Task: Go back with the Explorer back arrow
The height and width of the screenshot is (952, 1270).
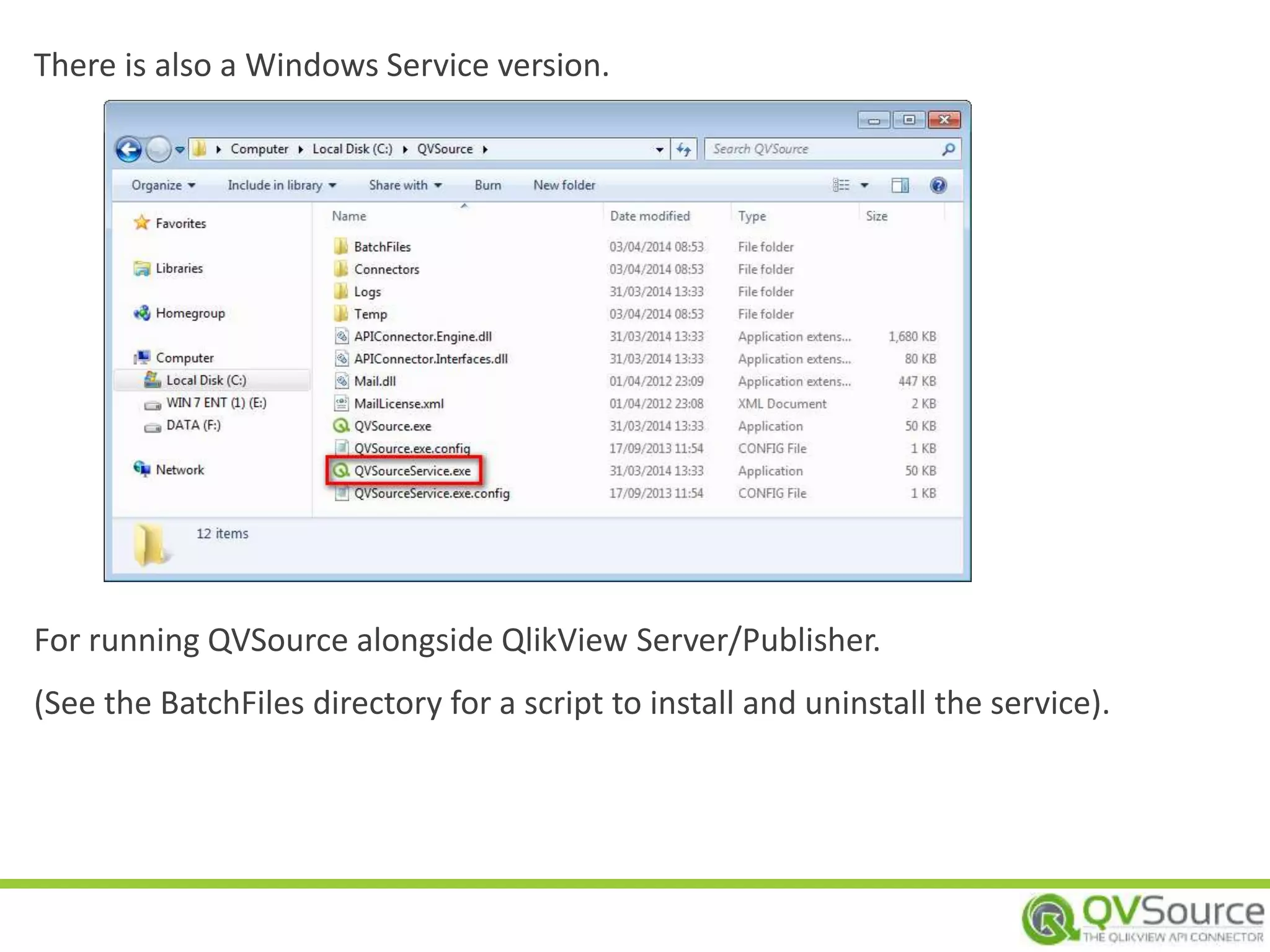Action: pyautogui.click(x=129, y=149)
